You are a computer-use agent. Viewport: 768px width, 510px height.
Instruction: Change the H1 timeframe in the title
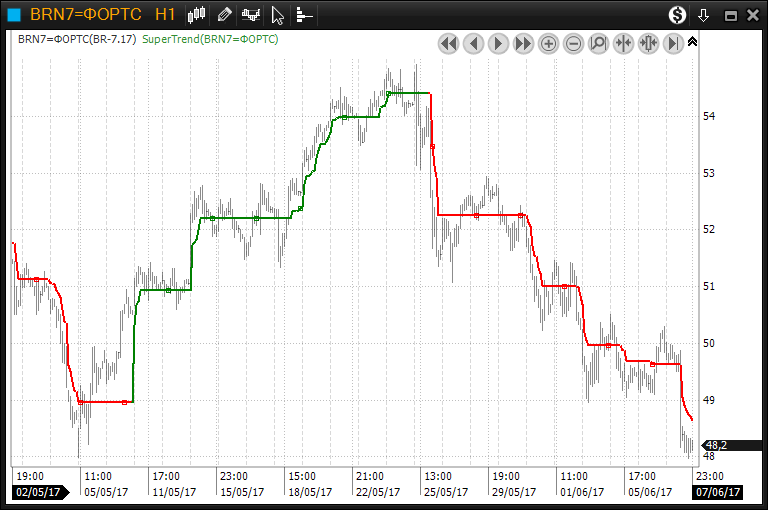tap(166, 15)
